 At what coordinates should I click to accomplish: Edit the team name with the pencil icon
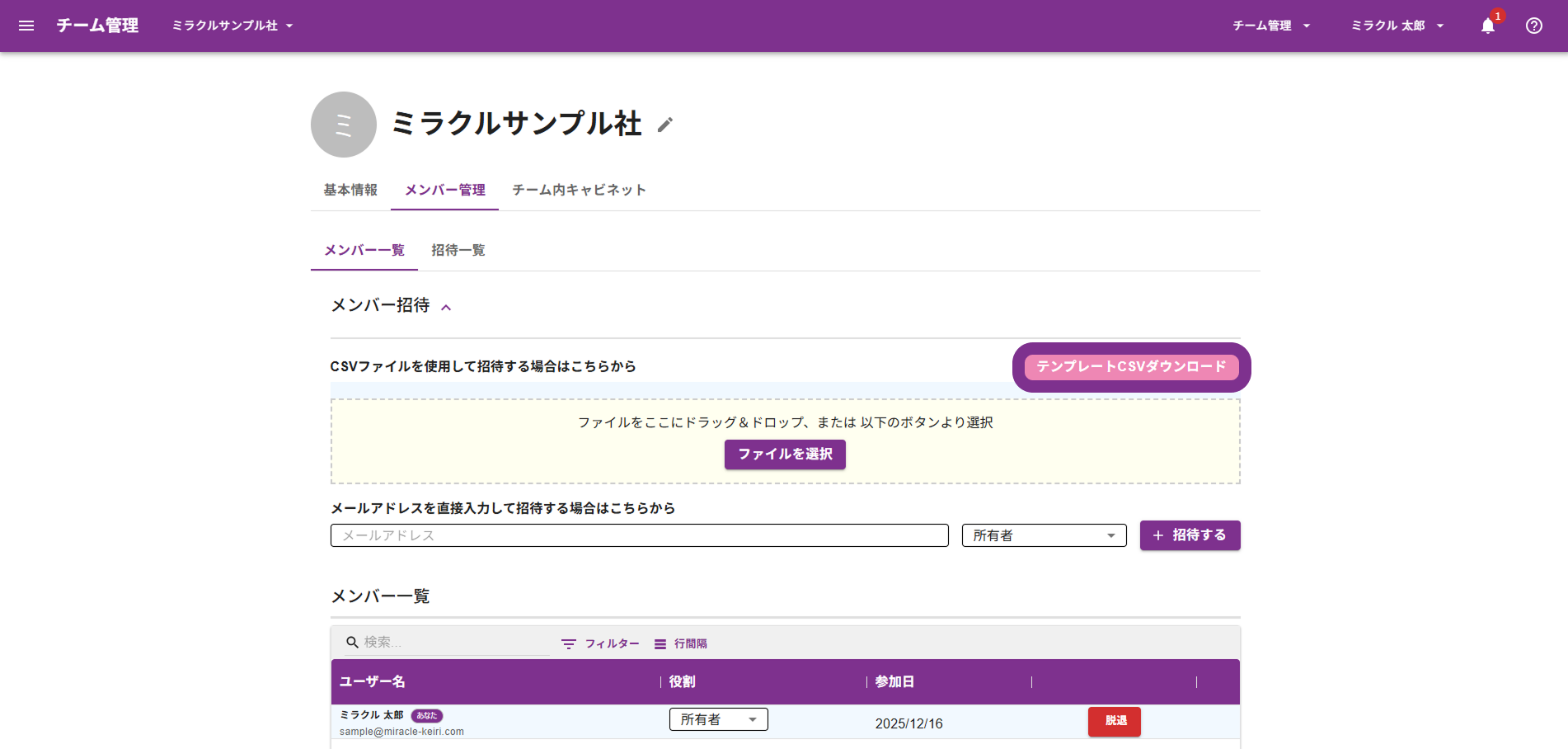665,125
